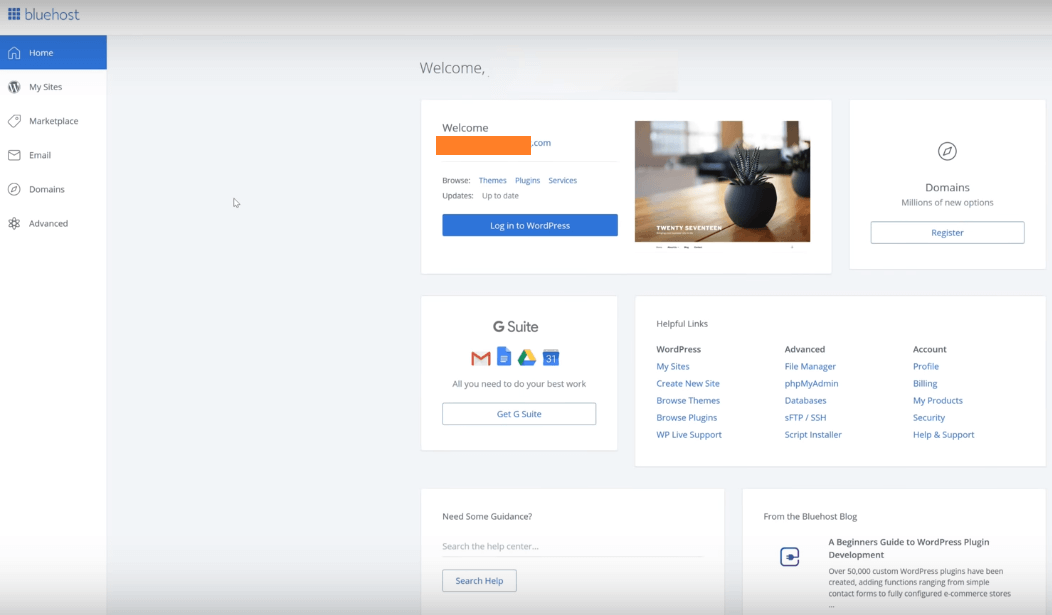Open the Billing account link
1052x615 pixels.
coord(925,384)
